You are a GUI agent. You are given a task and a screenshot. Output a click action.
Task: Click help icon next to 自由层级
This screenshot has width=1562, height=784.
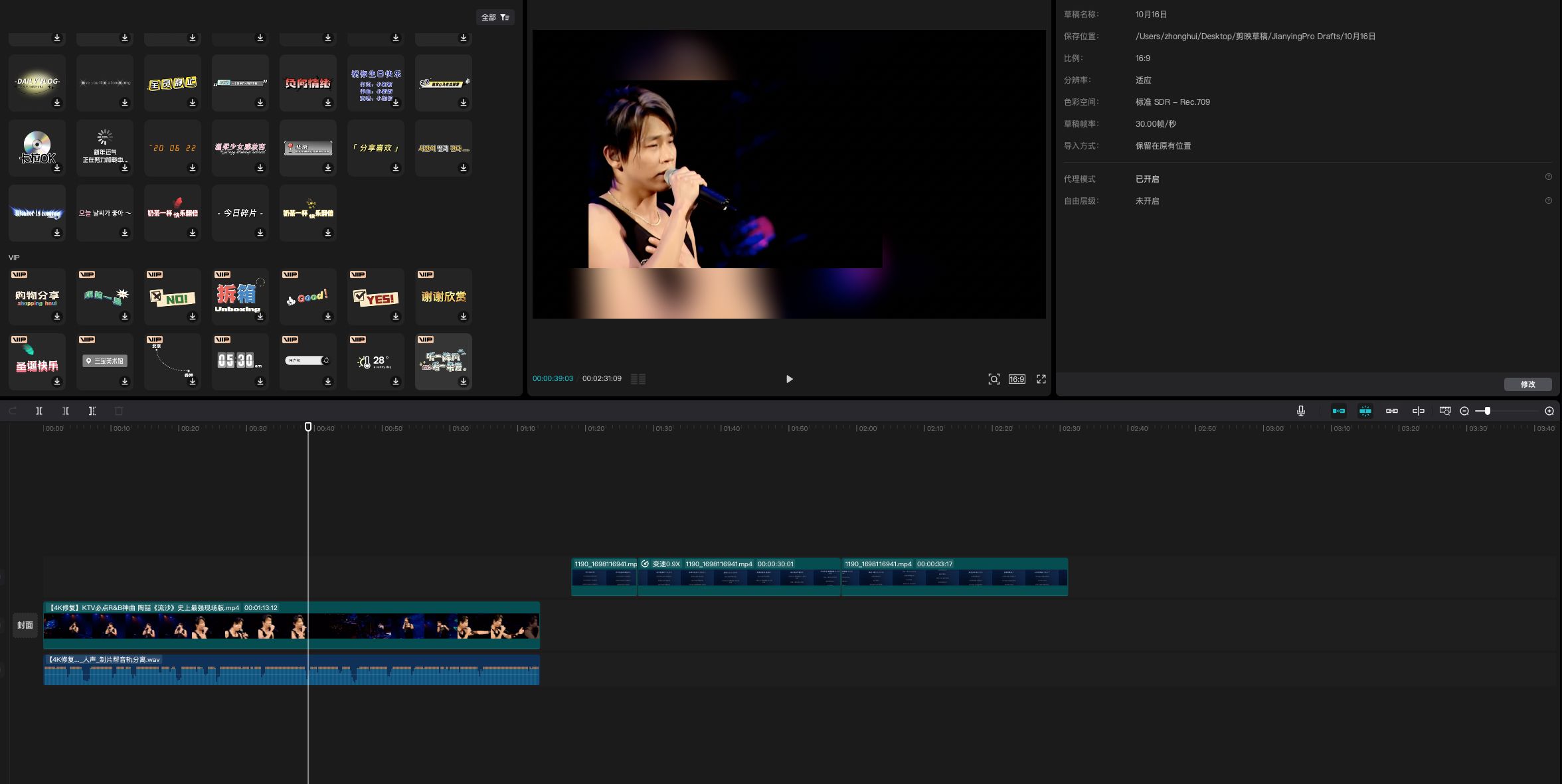click(1549, 200)
